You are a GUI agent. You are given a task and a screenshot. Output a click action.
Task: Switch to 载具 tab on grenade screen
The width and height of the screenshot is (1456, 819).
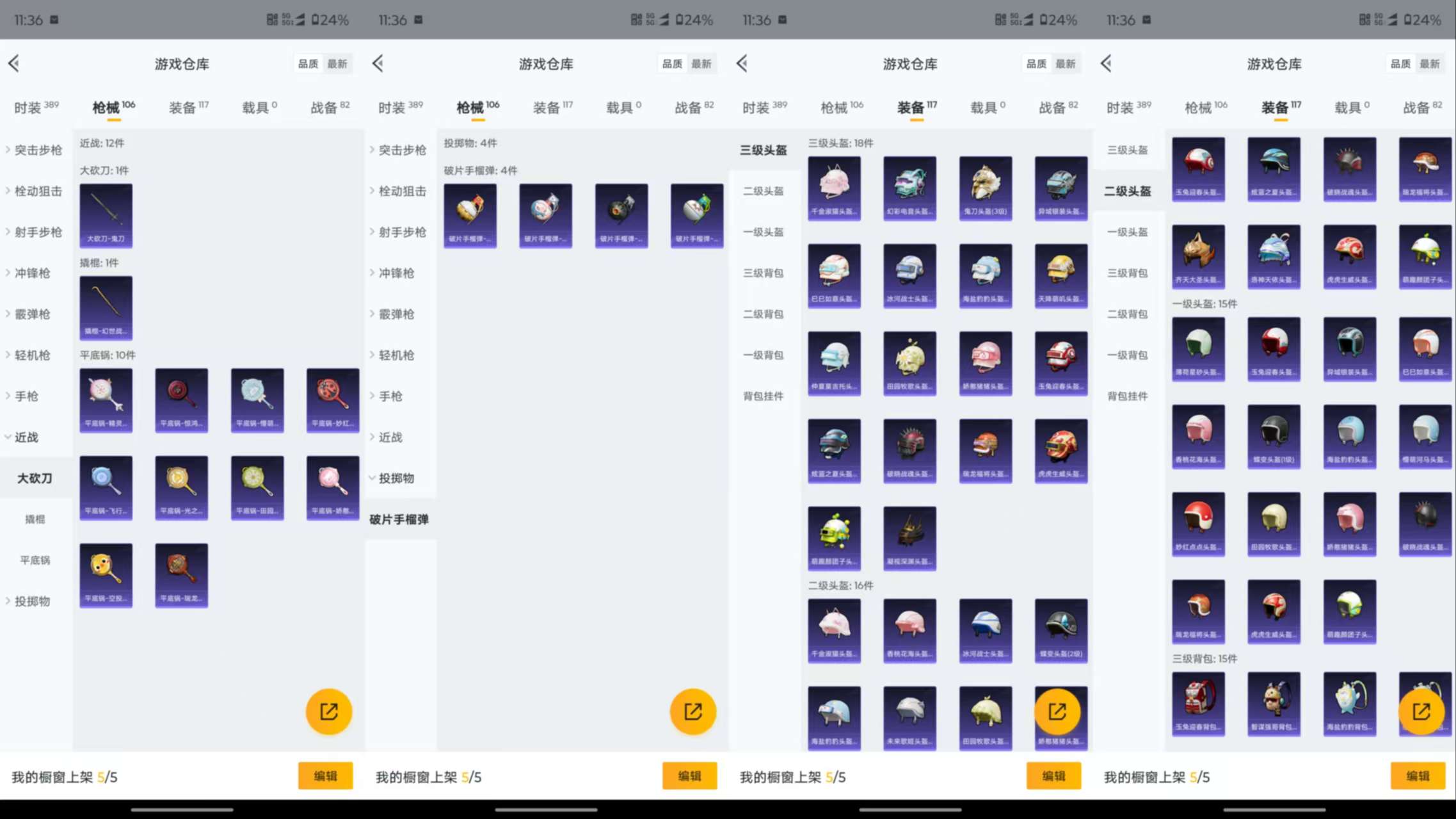click(x=623, y=107)
